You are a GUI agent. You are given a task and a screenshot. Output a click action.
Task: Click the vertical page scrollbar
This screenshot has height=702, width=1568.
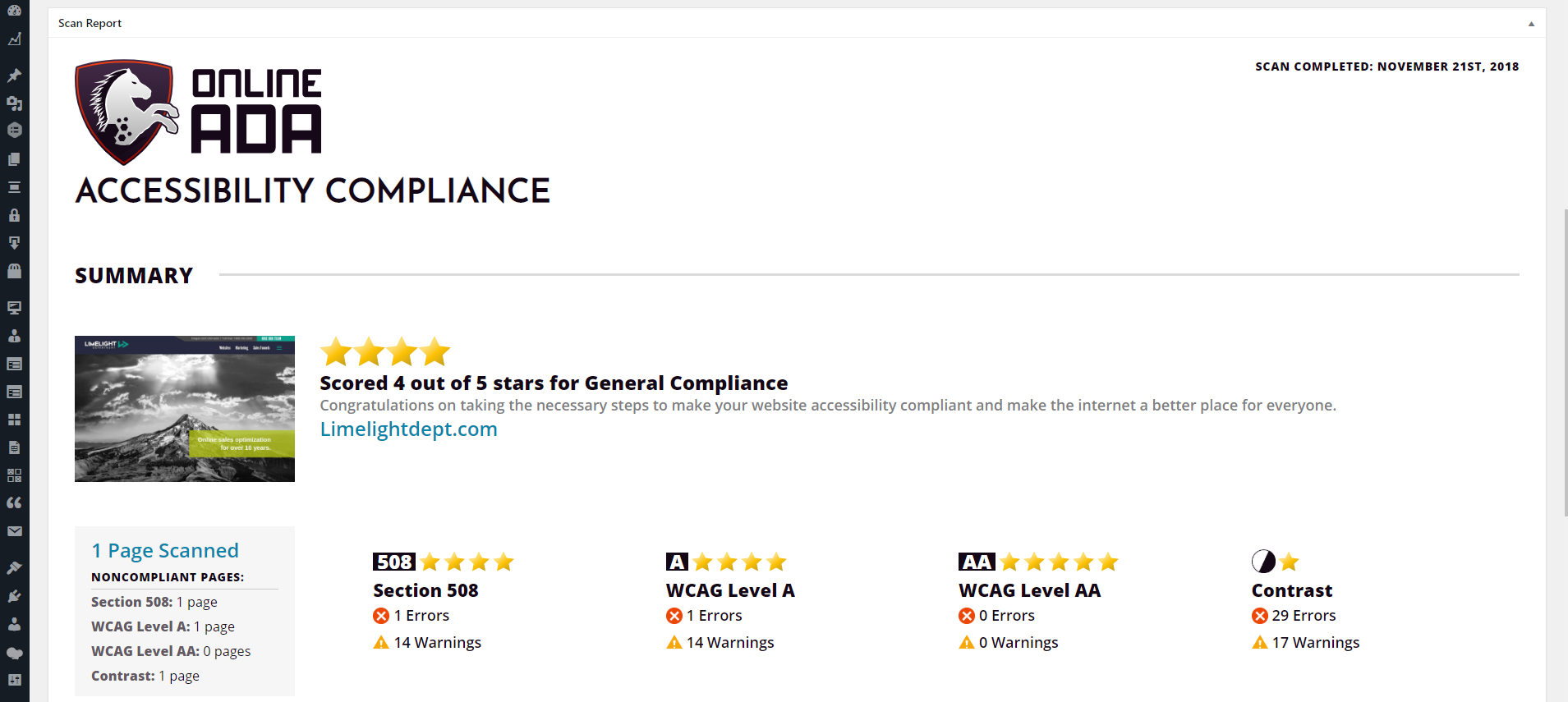(x=1564, y=361)
